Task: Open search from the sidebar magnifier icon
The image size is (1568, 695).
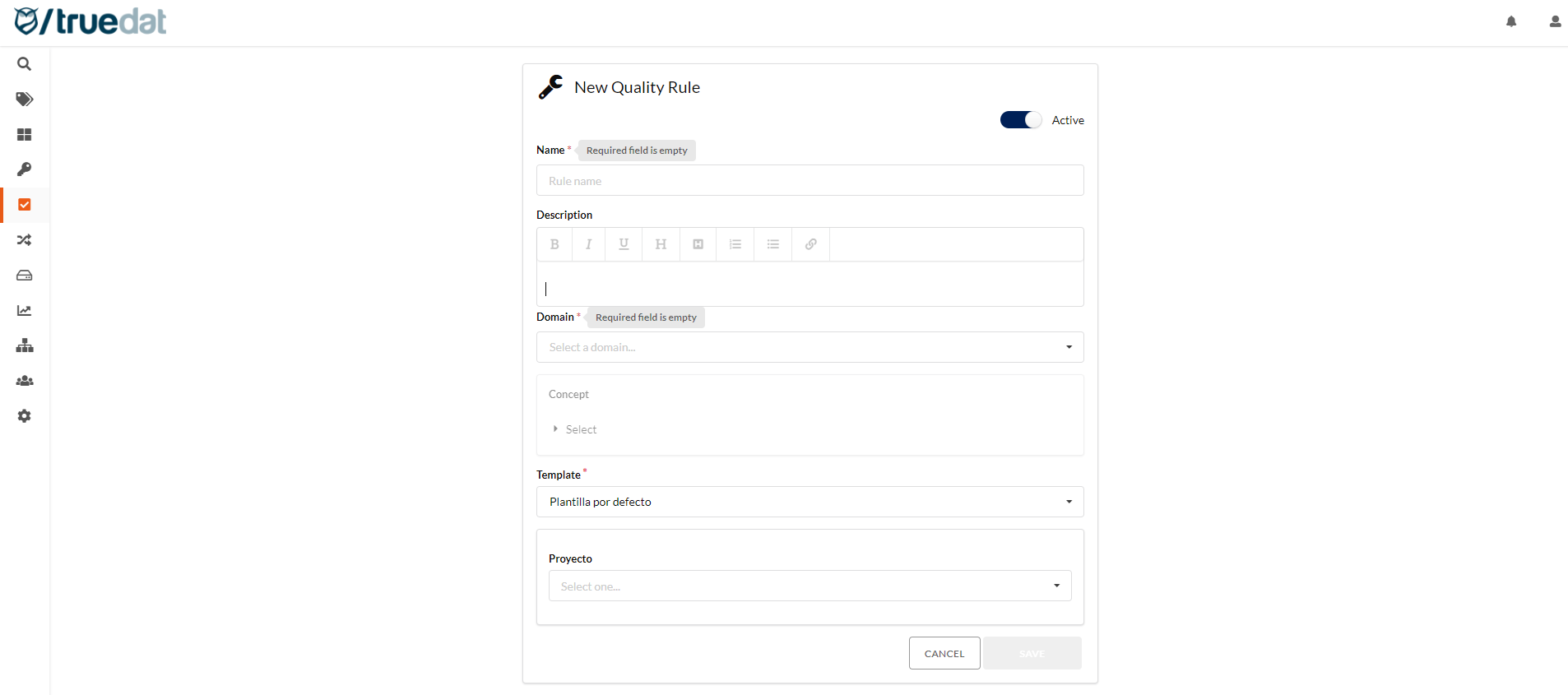Action: (x=25, y=64)
